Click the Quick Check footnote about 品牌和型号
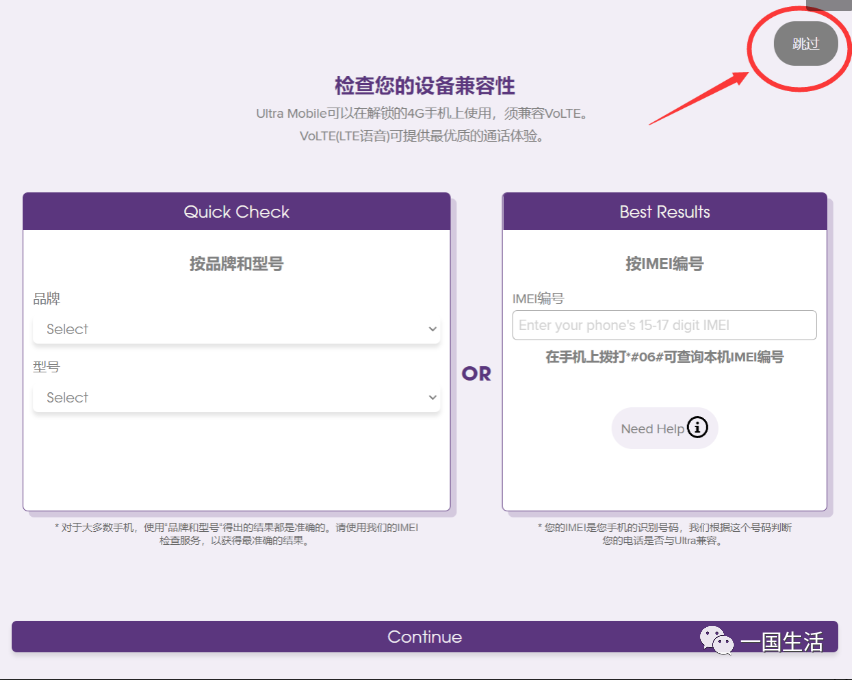 pos(236,534)
